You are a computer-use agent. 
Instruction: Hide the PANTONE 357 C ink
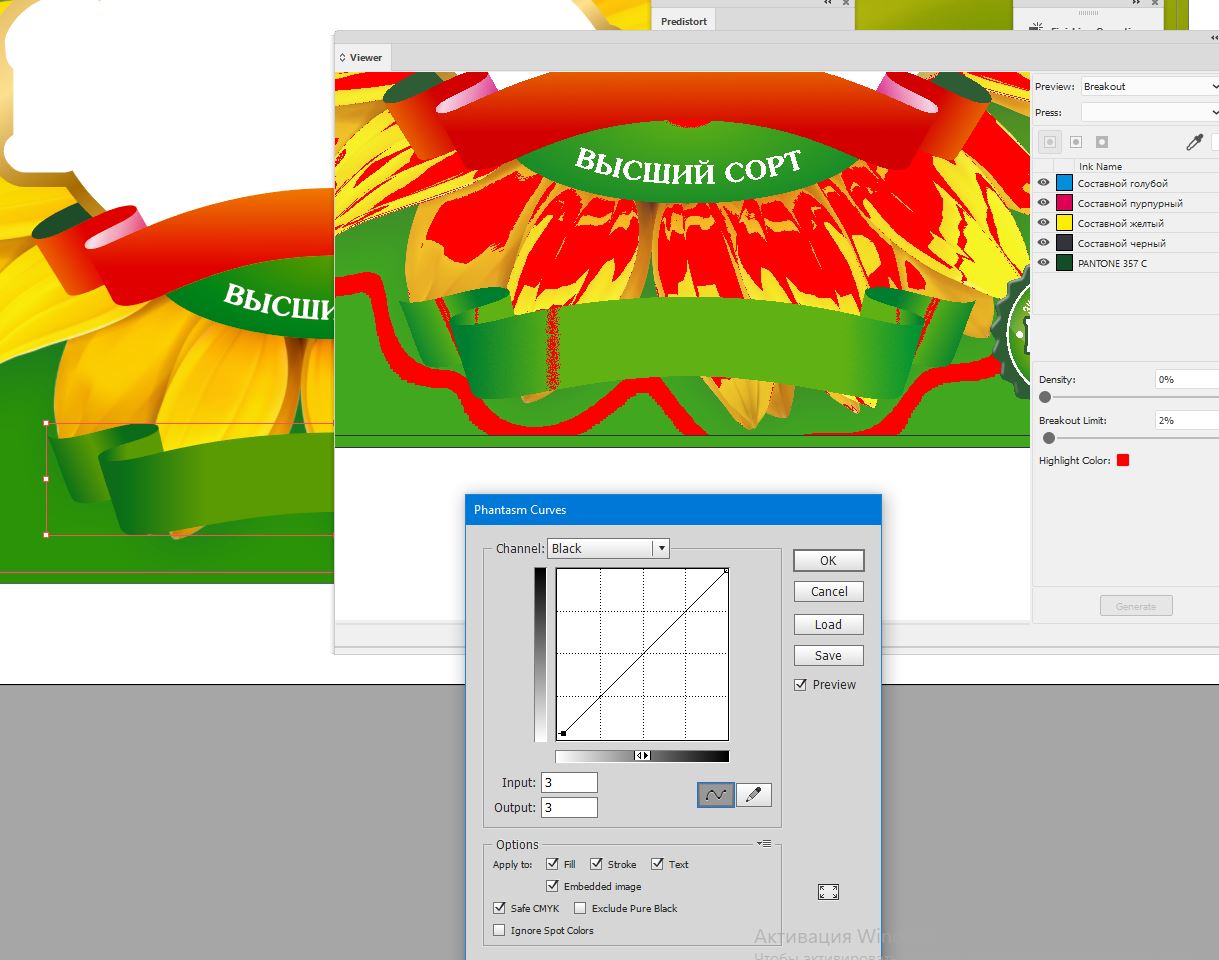click(x=1044, y=263)
